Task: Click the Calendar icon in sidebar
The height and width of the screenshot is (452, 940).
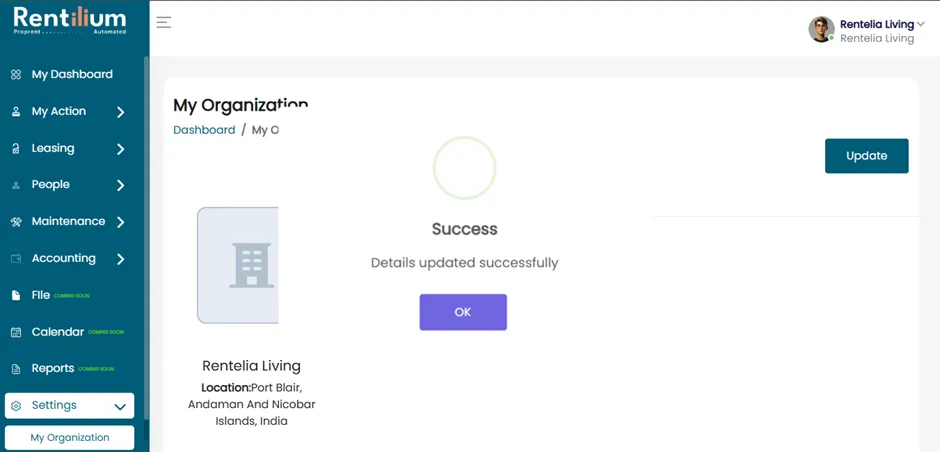Action: pos(16,332)
